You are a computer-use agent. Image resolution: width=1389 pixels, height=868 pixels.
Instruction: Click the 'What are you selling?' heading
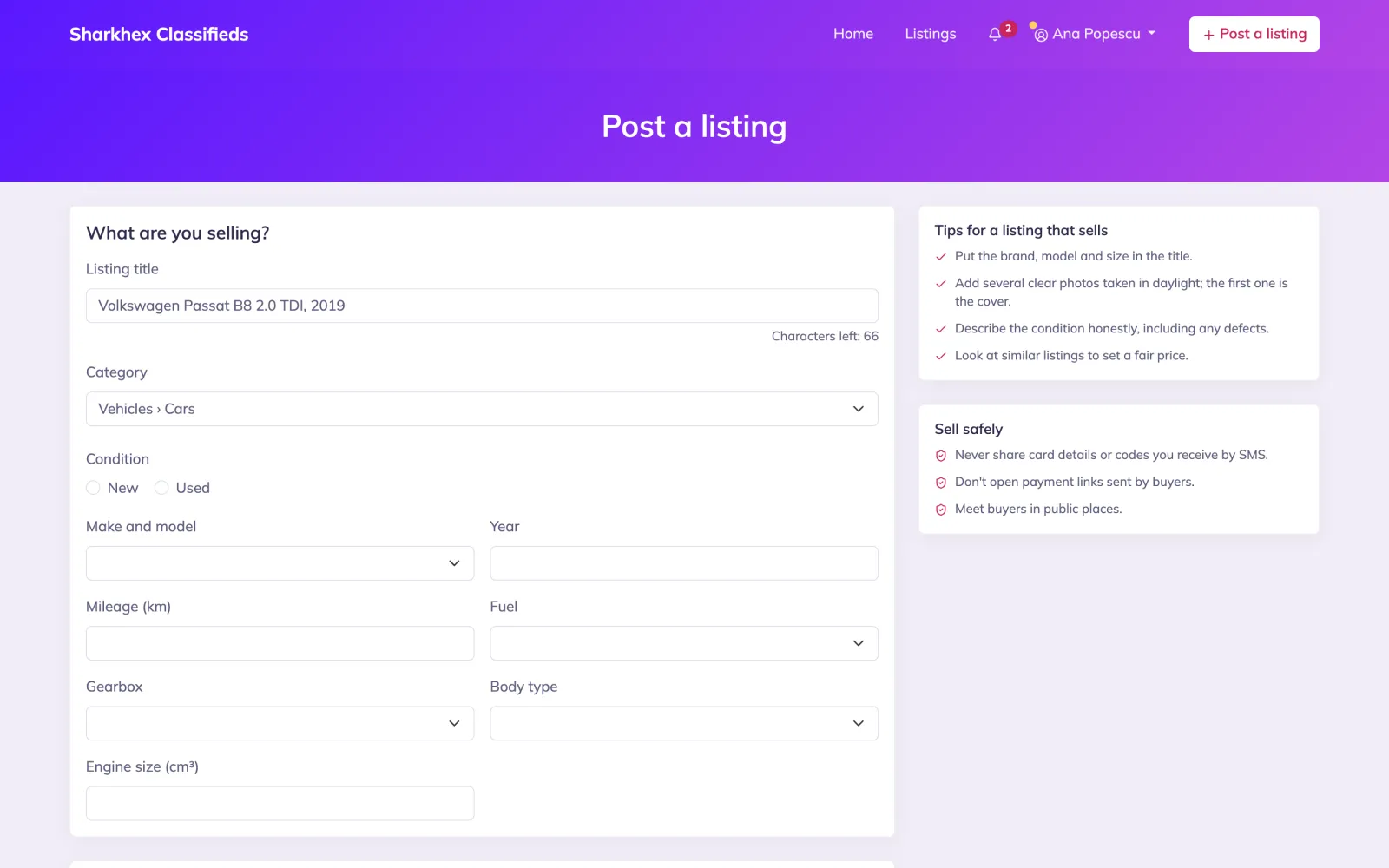(178, 233)
